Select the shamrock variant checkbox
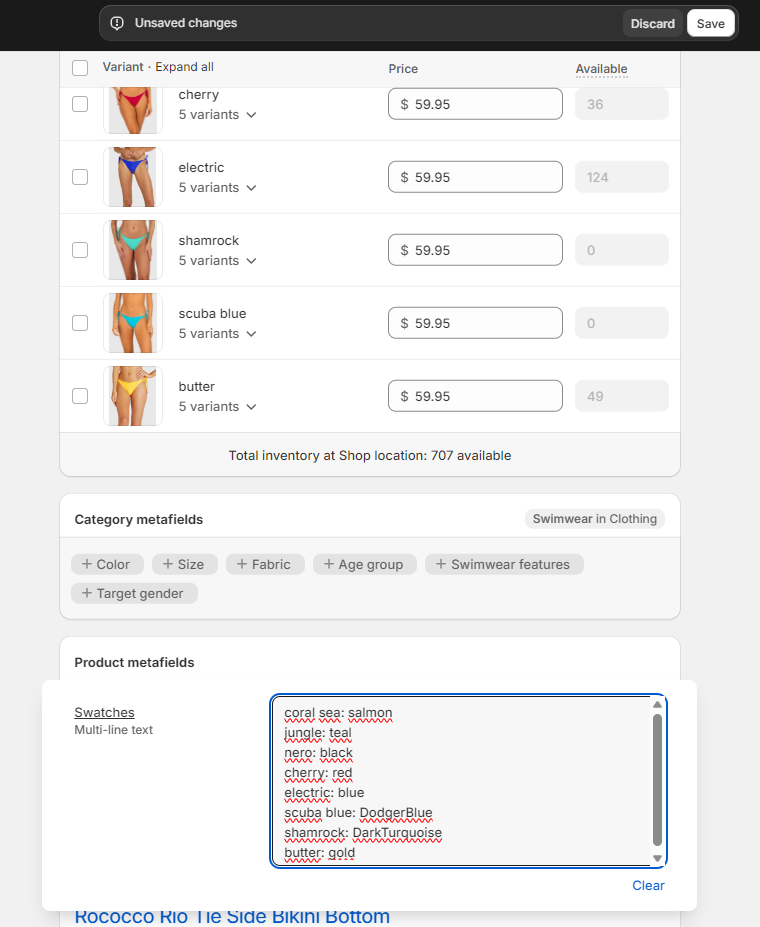 click(x=80, y=250)
